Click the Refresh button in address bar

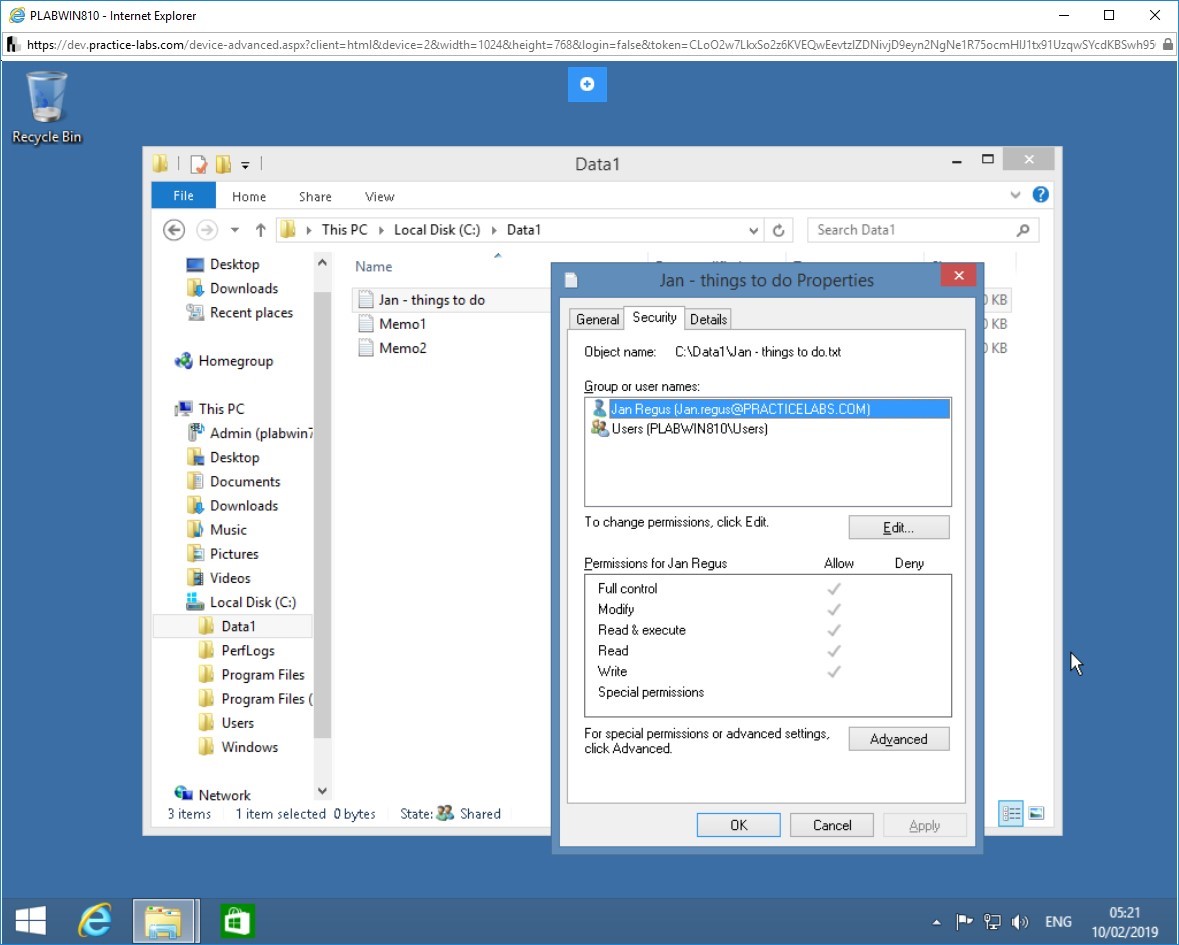[779, 231]
